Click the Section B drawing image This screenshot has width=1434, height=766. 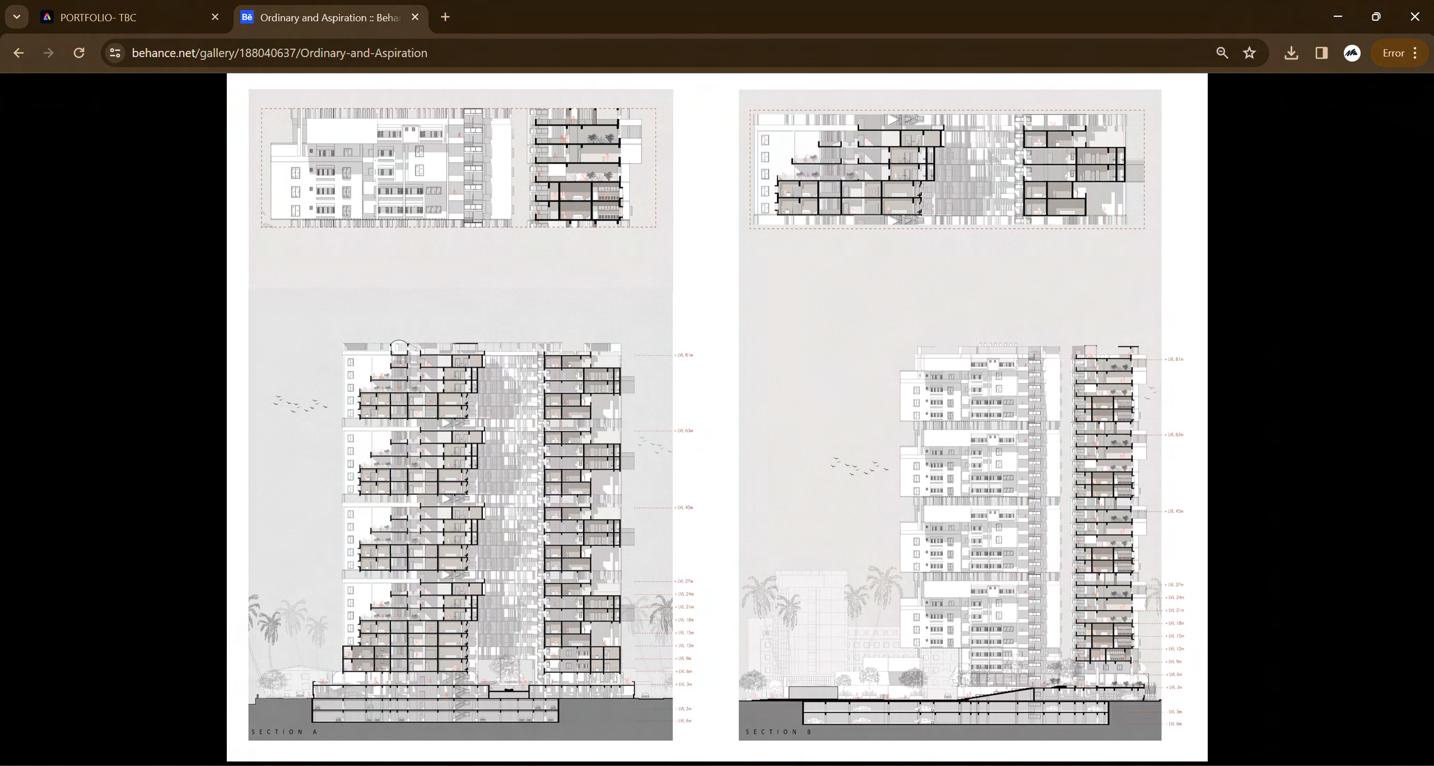(950, 415)
